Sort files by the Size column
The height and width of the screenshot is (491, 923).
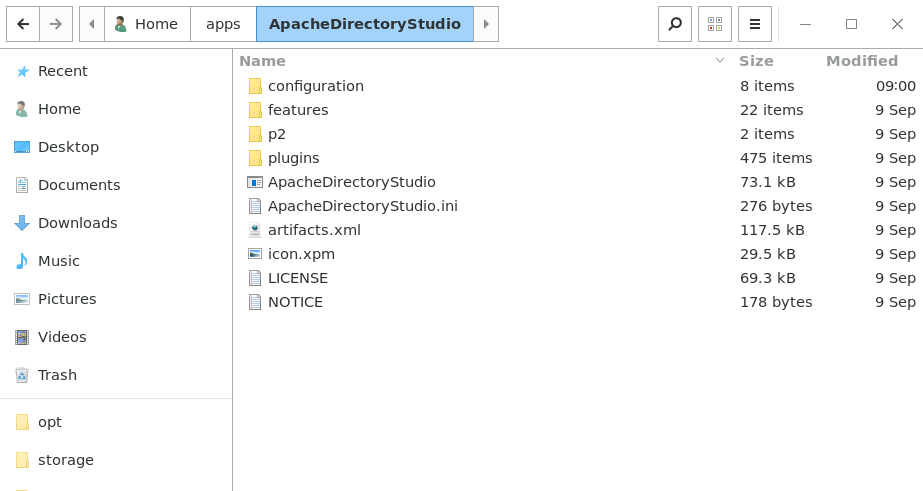click(756, 61)
